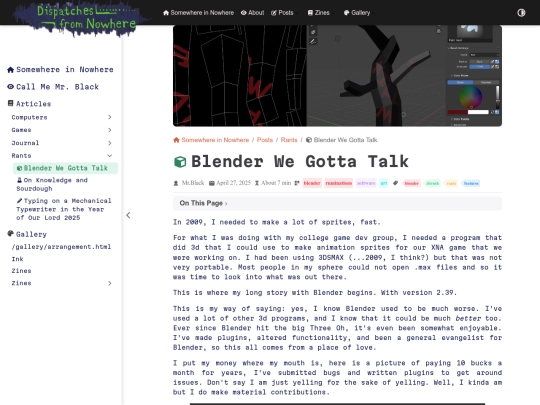This screenshot has height=405, width=540.
Task: Open /gallery/arrangement.html in the sidebar
Action: point(61,247)
